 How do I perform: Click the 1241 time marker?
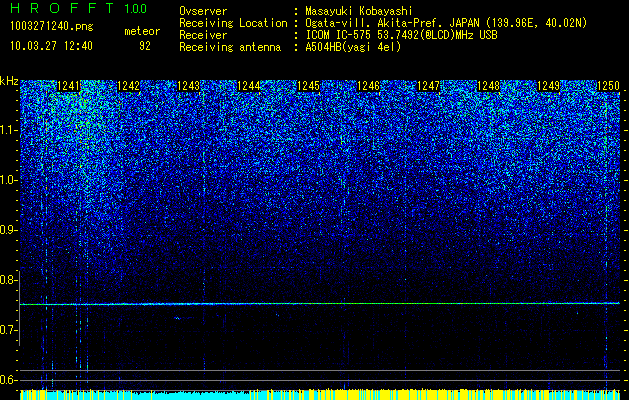(x=69, y=86)
